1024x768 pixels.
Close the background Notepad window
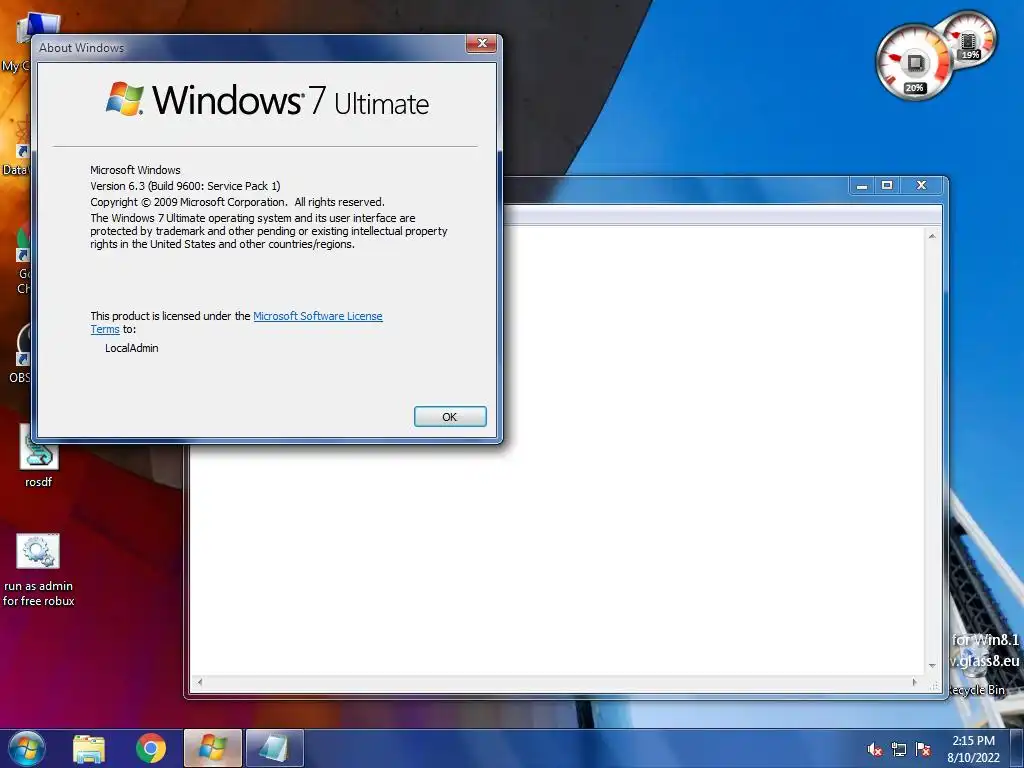click(x=921, y=186)
